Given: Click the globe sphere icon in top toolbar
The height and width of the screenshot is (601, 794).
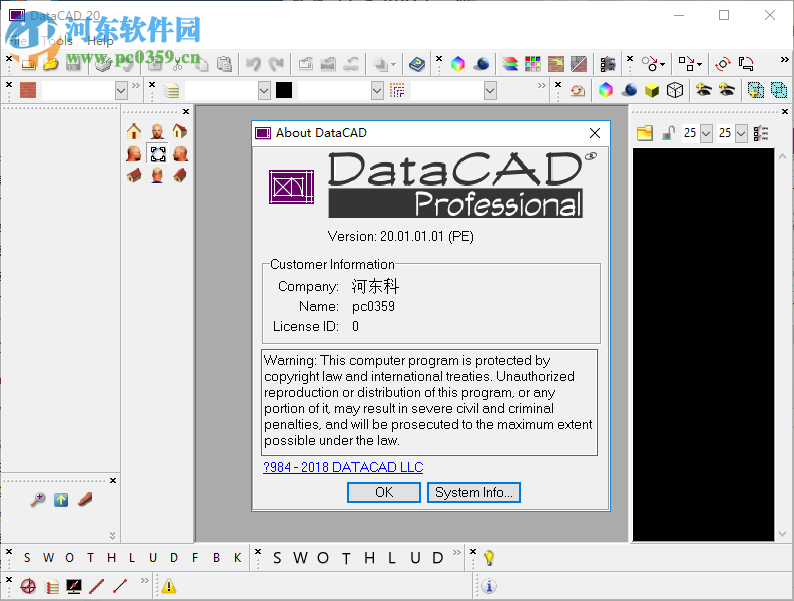Looking at the screenshot, I should point(482,64).
